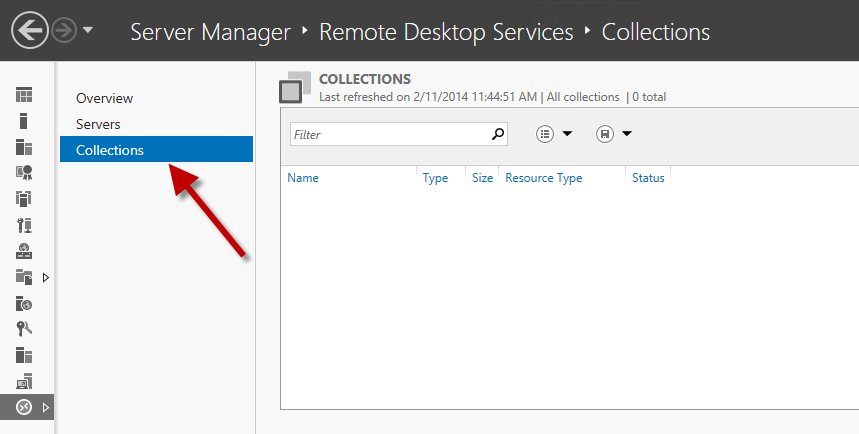This screenshot has height=434, width=859.
Task: Click the certificate ribbon role icon in sidebar
Action: click(x=24, y=173)
